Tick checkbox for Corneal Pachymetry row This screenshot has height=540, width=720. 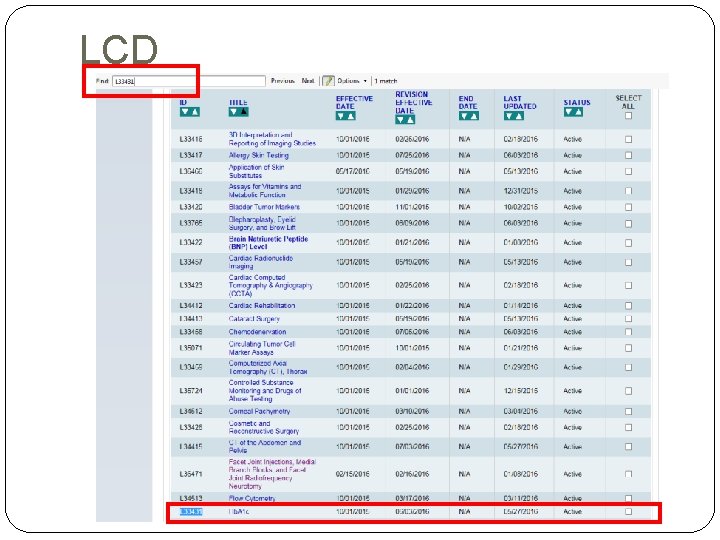pyautogui.click(x=628, y=411)
